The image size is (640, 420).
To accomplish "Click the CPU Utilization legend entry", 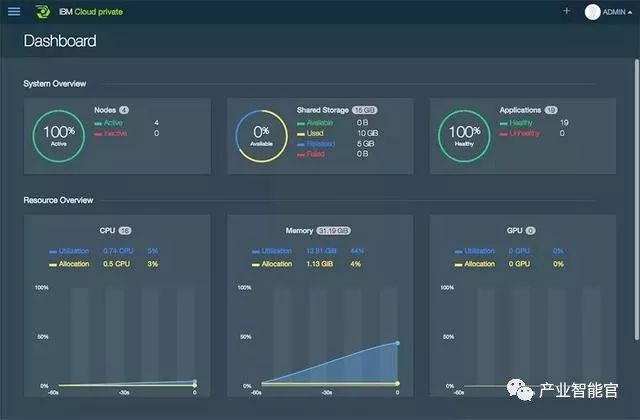I will pyautogui.click(x=69, y=251).
